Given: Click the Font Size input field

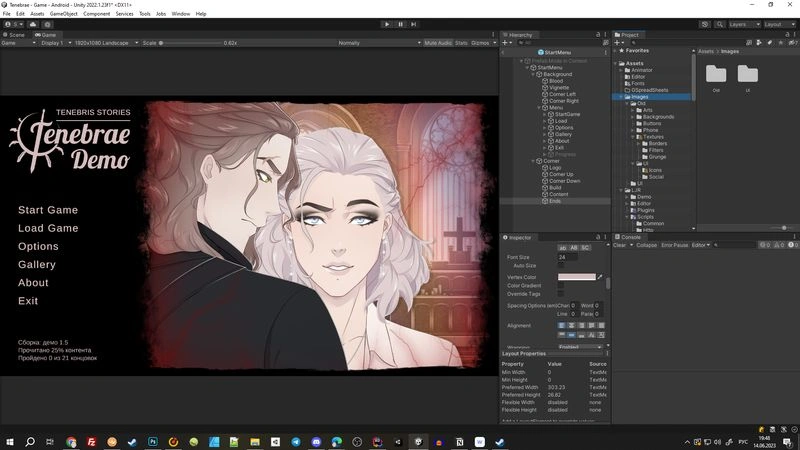Looking at the screenshot, I should pyautogui.click(x=568, y=257).
